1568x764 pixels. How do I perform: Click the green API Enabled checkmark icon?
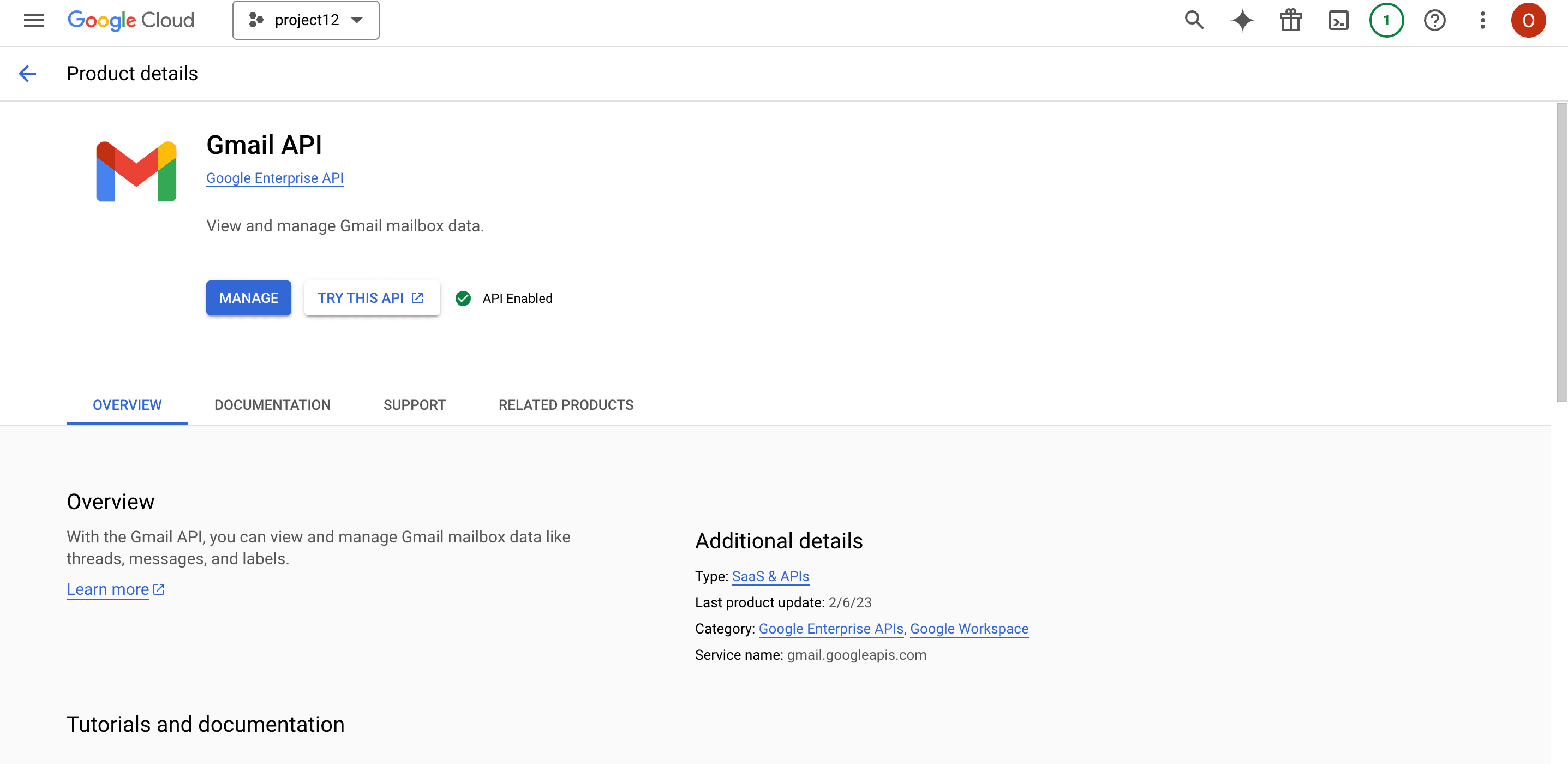[463, 299]
